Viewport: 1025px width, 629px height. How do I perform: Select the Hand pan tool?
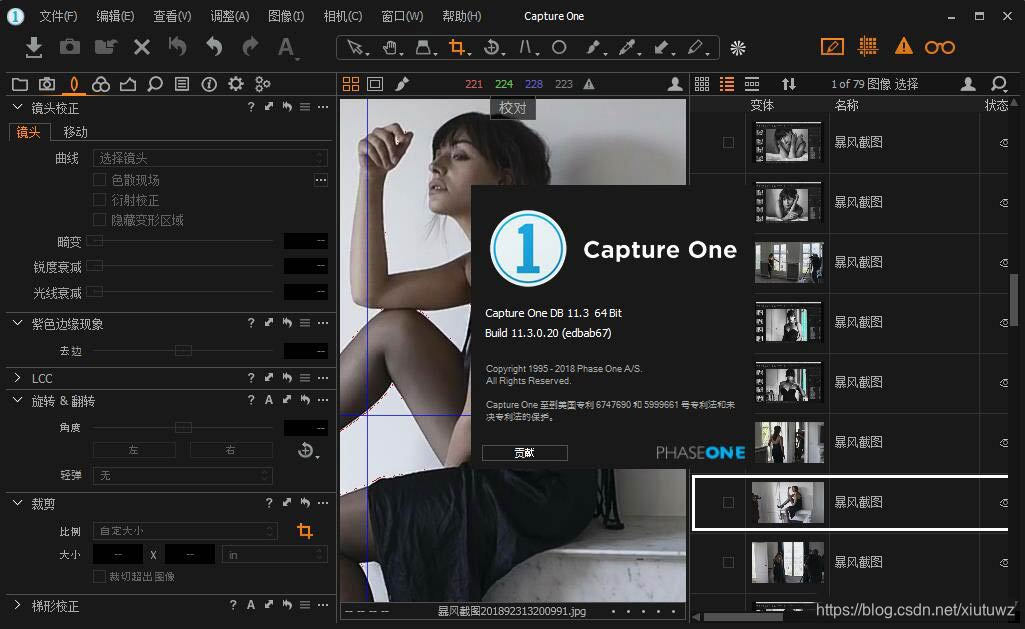pyautogui.click(x=390, y=47)
